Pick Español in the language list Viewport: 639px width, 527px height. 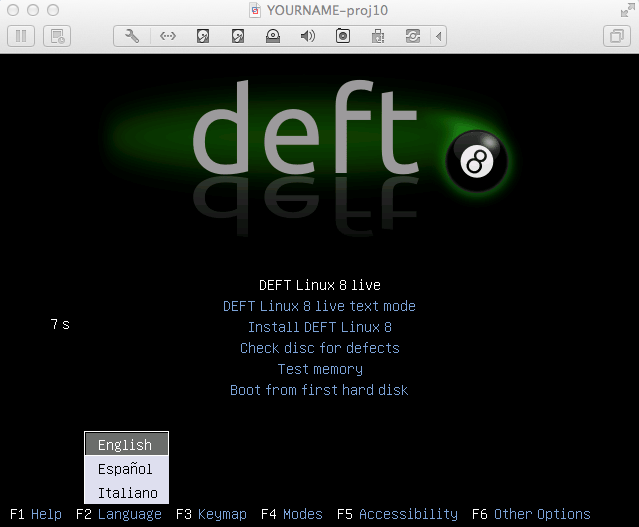[126, 469]
